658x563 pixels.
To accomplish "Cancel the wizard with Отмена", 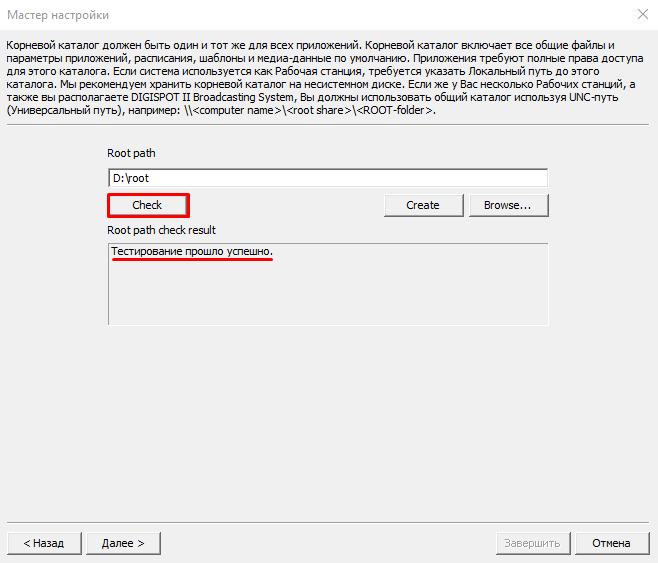I will point(610,543).
